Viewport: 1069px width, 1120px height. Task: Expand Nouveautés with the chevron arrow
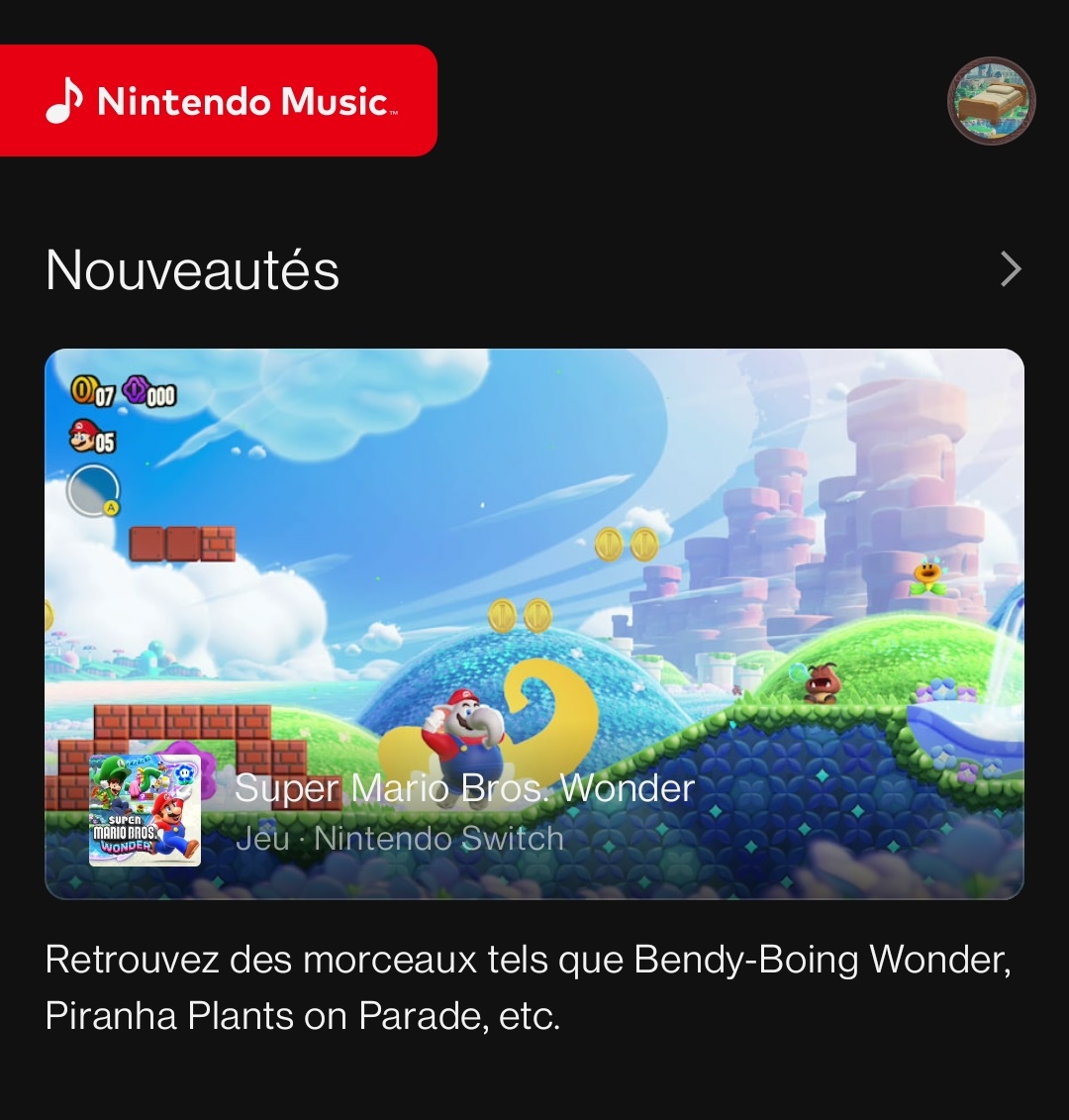click(x=1011, y=269)
